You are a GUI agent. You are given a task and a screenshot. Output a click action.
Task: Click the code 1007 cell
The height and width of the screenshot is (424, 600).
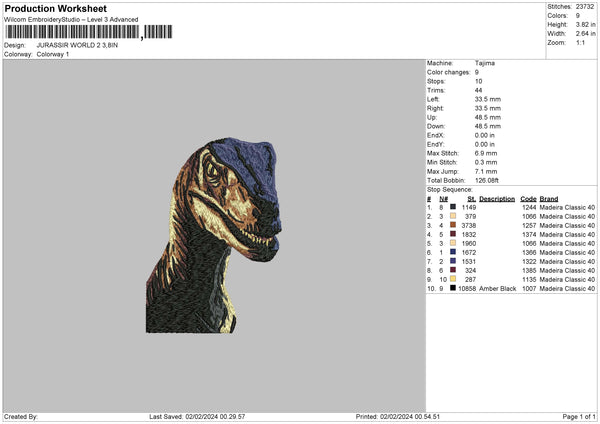(529, 289)
